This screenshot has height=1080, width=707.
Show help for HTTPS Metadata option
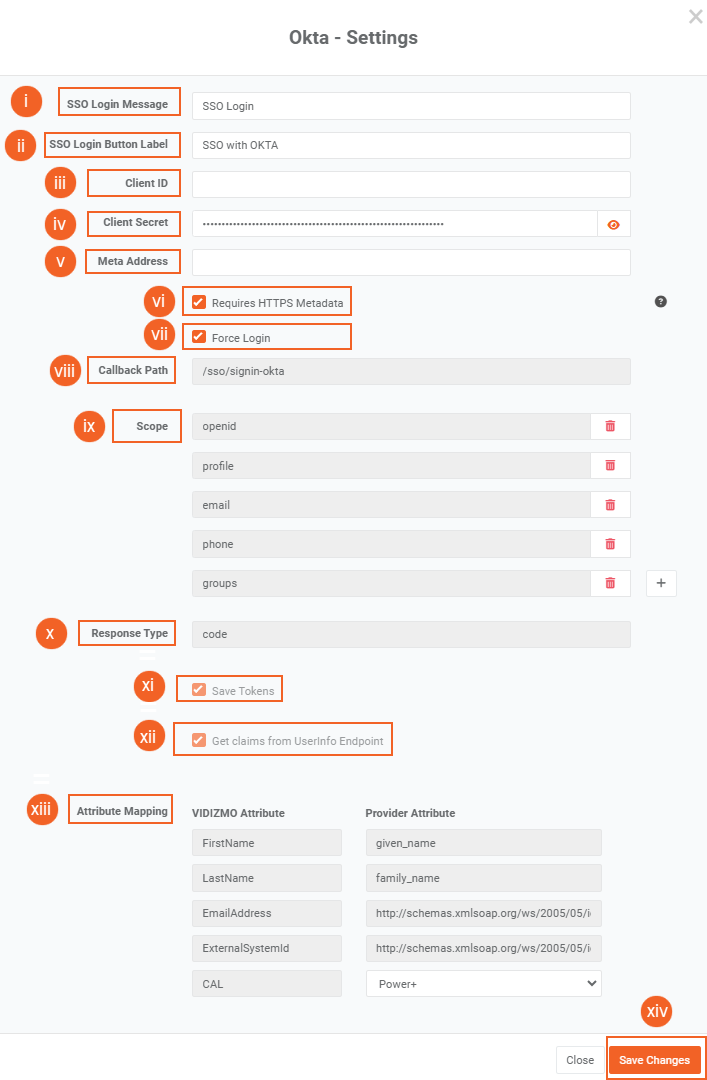point(661,301)
